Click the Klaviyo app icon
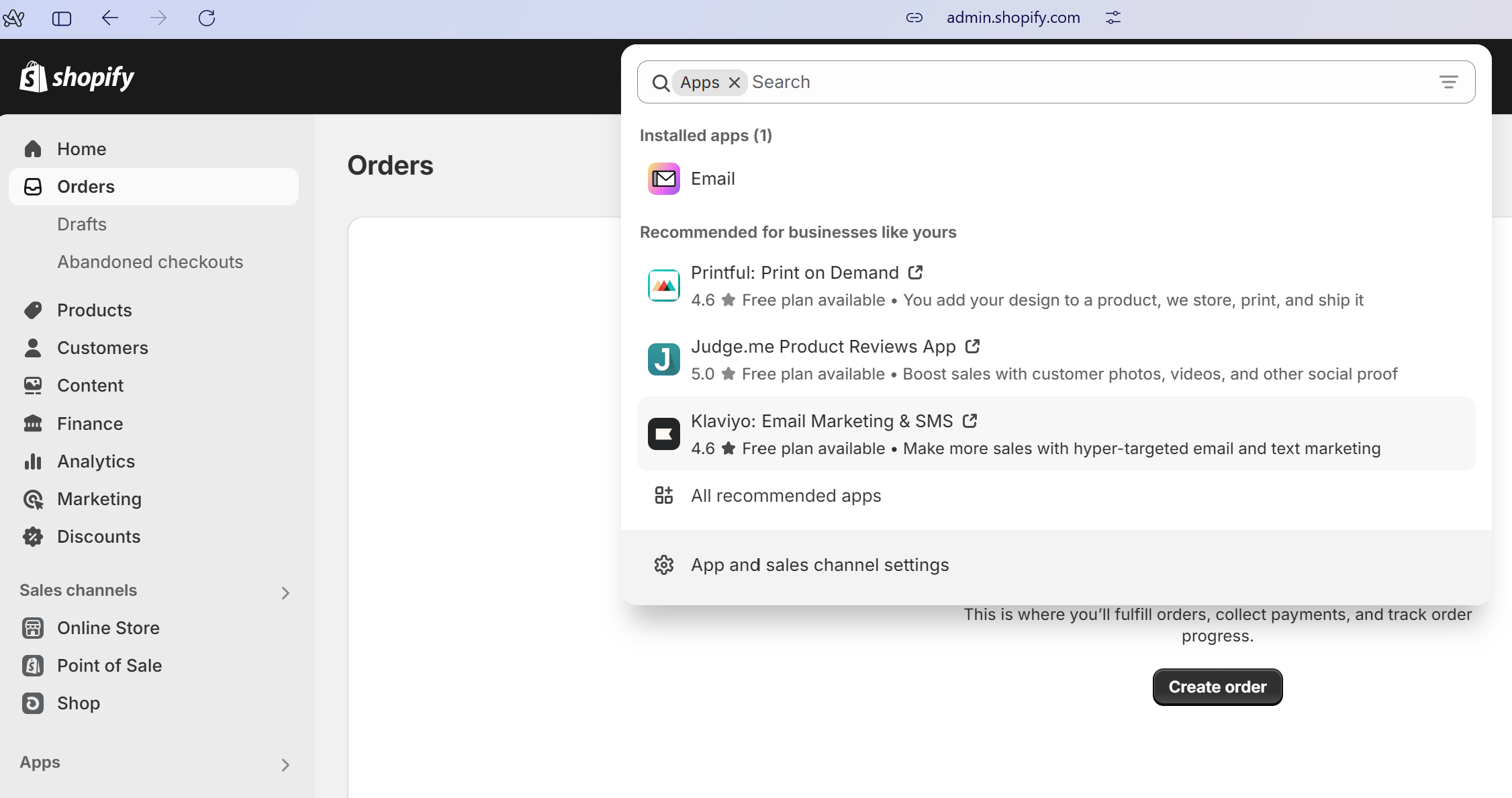 664,434
